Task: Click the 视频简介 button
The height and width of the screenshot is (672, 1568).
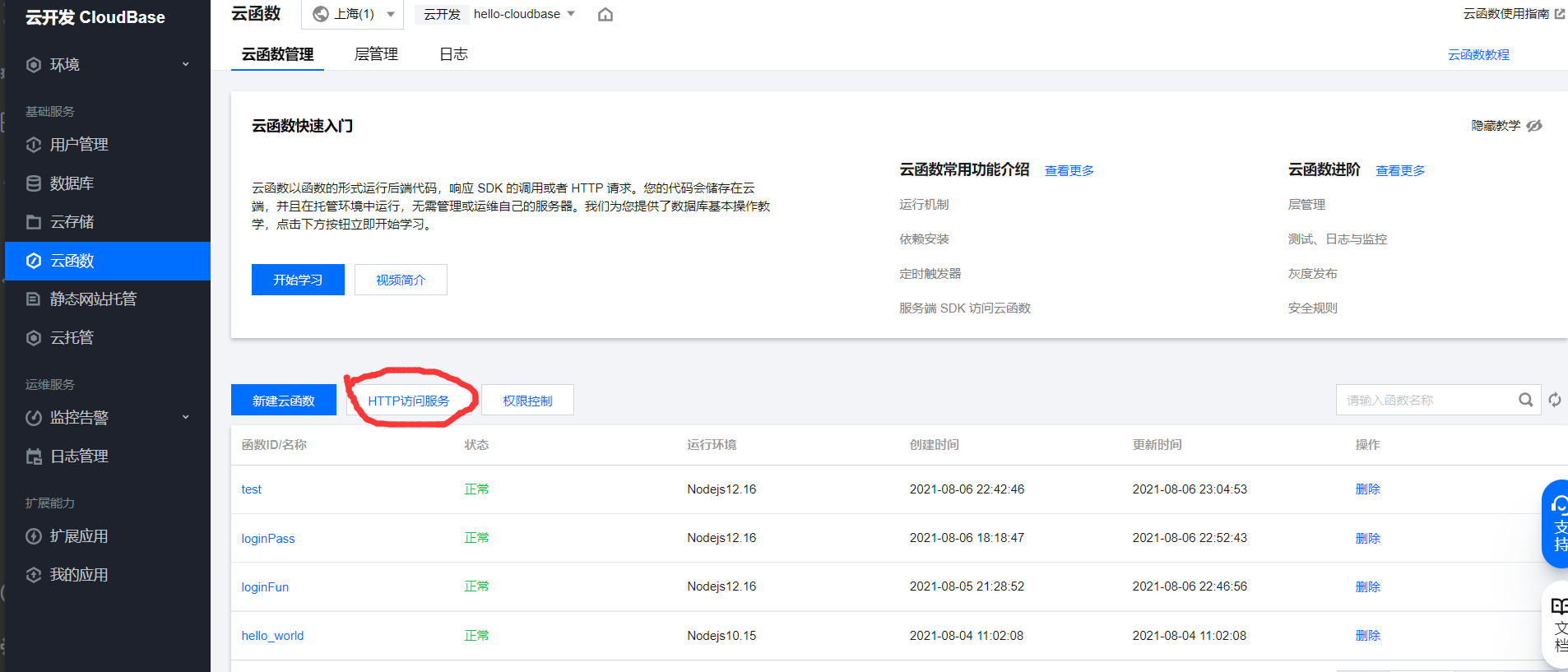Action: coord(401,280)
